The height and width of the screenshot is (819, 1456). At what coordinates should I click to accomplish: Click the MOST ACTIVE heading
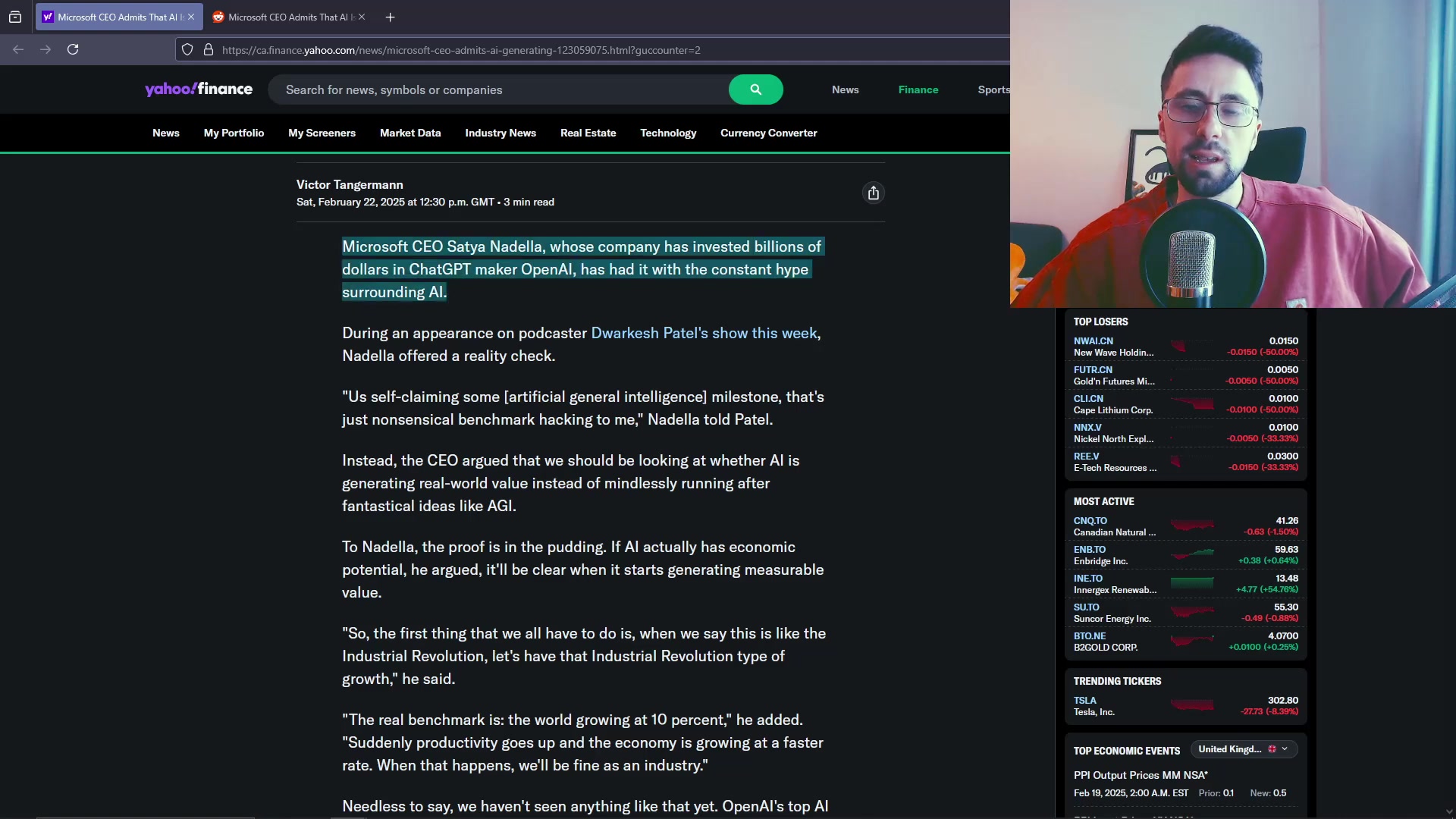click(1103, 501)
